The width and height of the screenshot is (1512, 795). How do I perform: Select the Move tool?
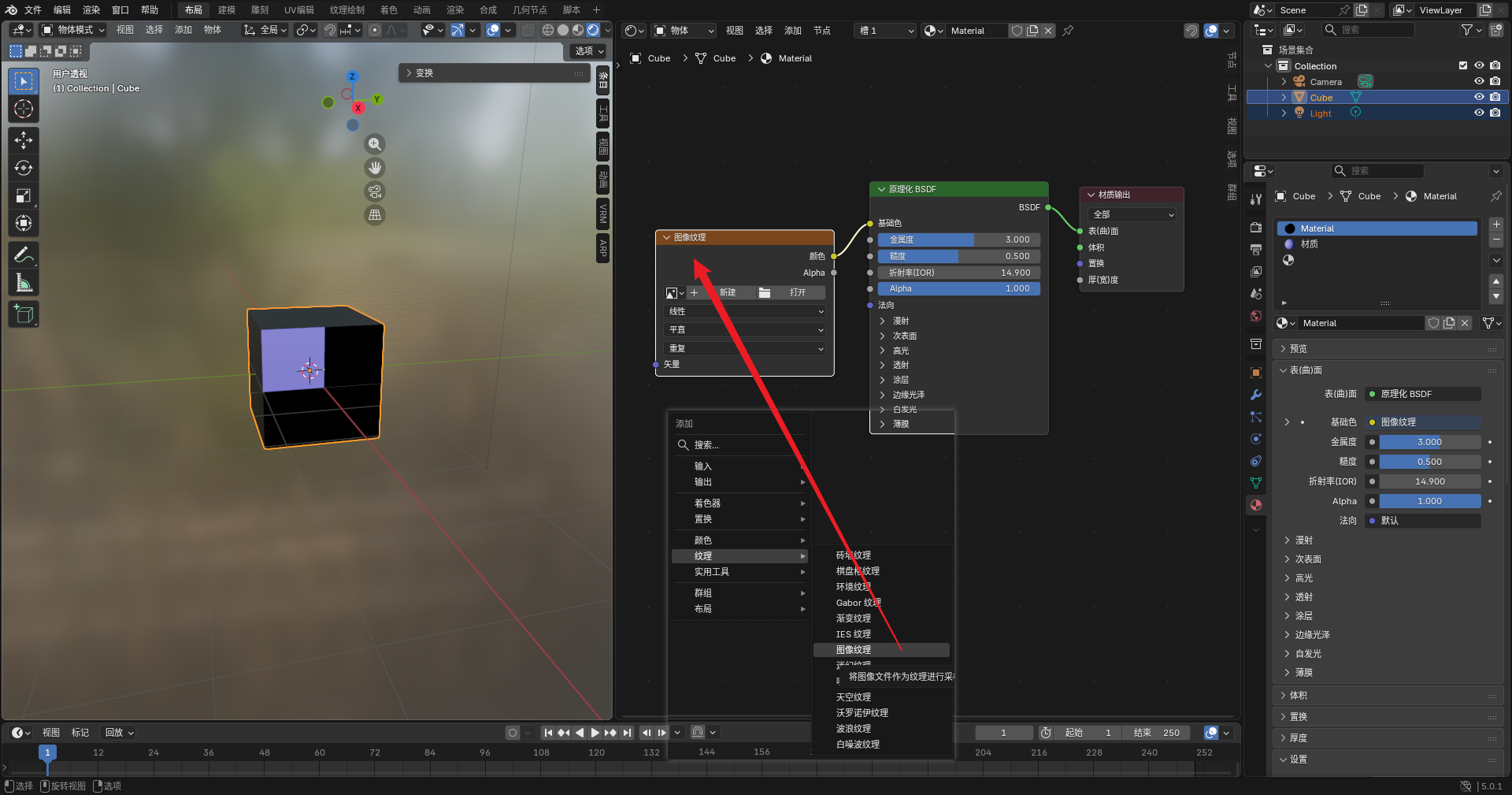point(24,140)
